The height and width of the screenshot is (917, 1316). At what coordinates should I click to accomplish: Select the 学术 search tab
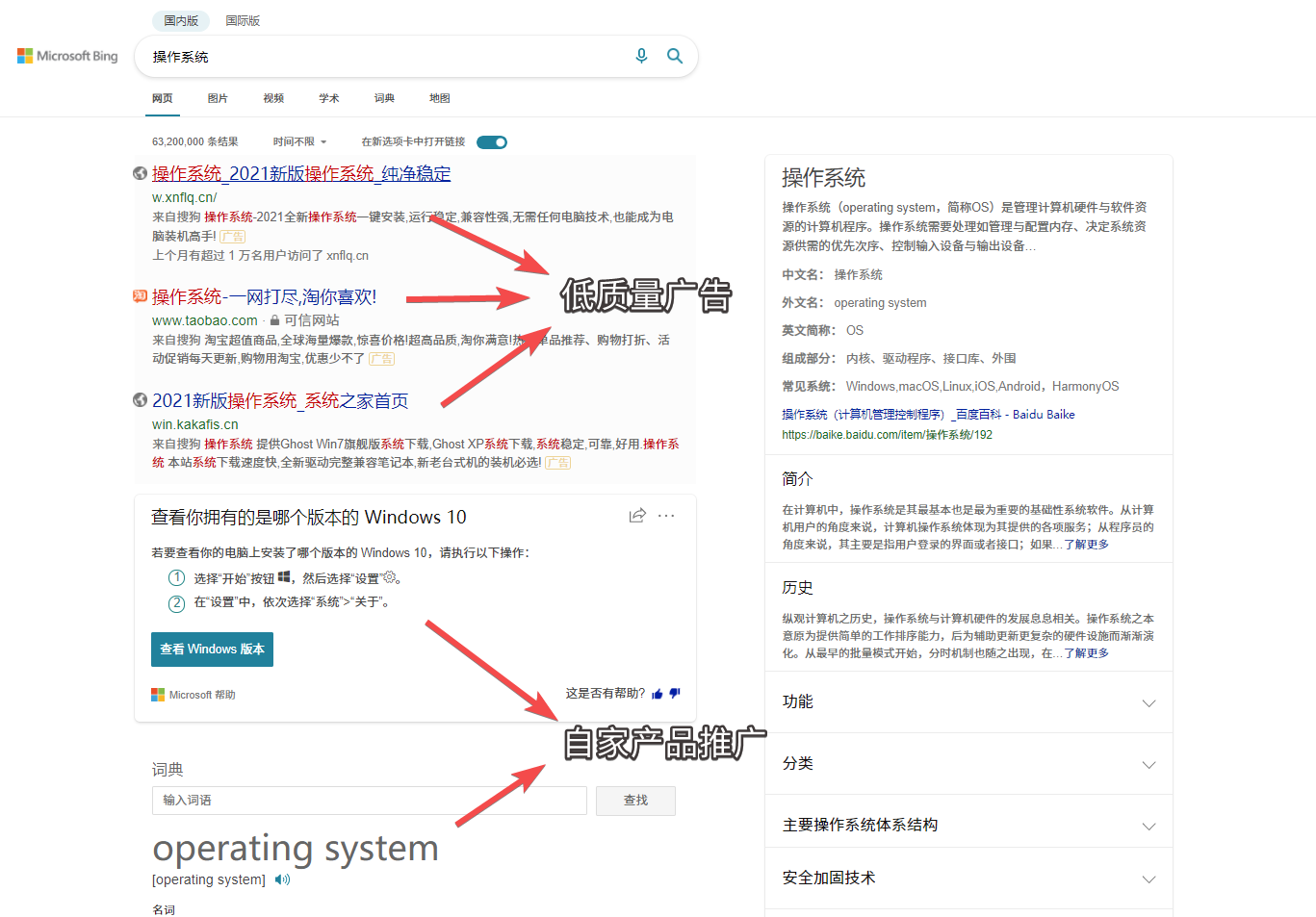(x=329, y=98)
